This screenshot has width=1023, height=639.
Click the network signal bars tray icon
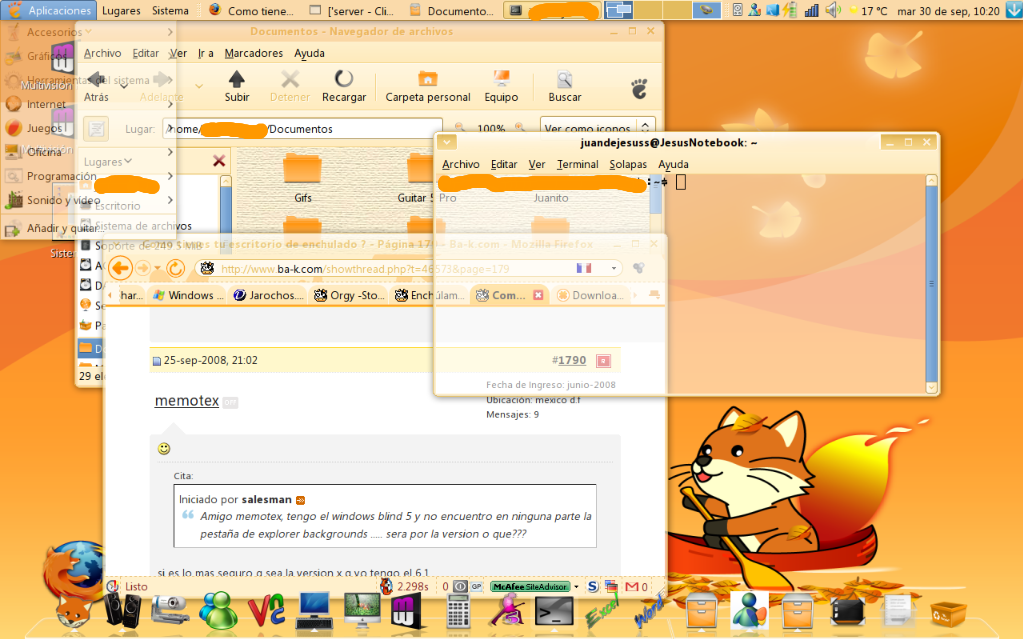tap(811, 10)
